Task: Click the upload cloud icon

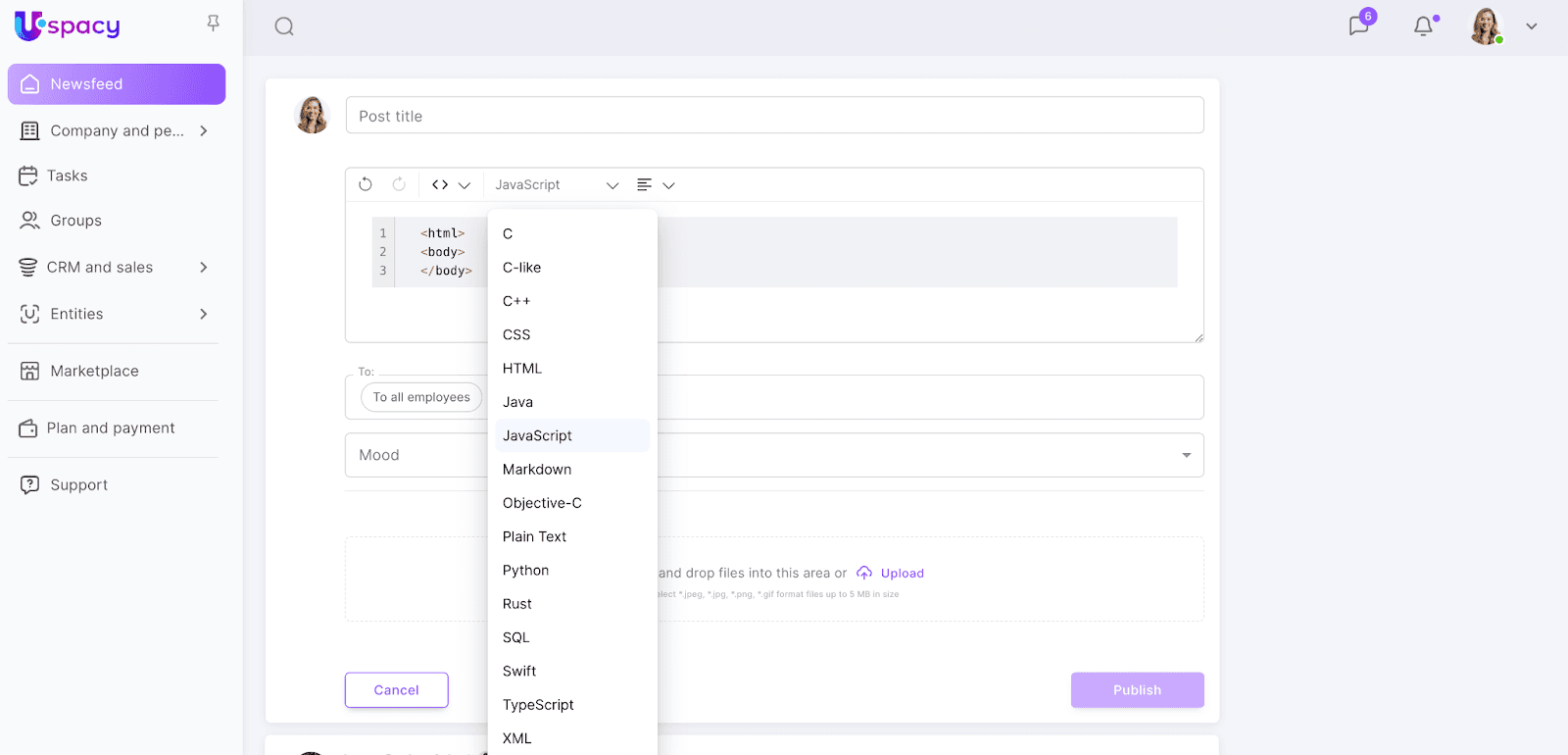Action: (864, 573)
